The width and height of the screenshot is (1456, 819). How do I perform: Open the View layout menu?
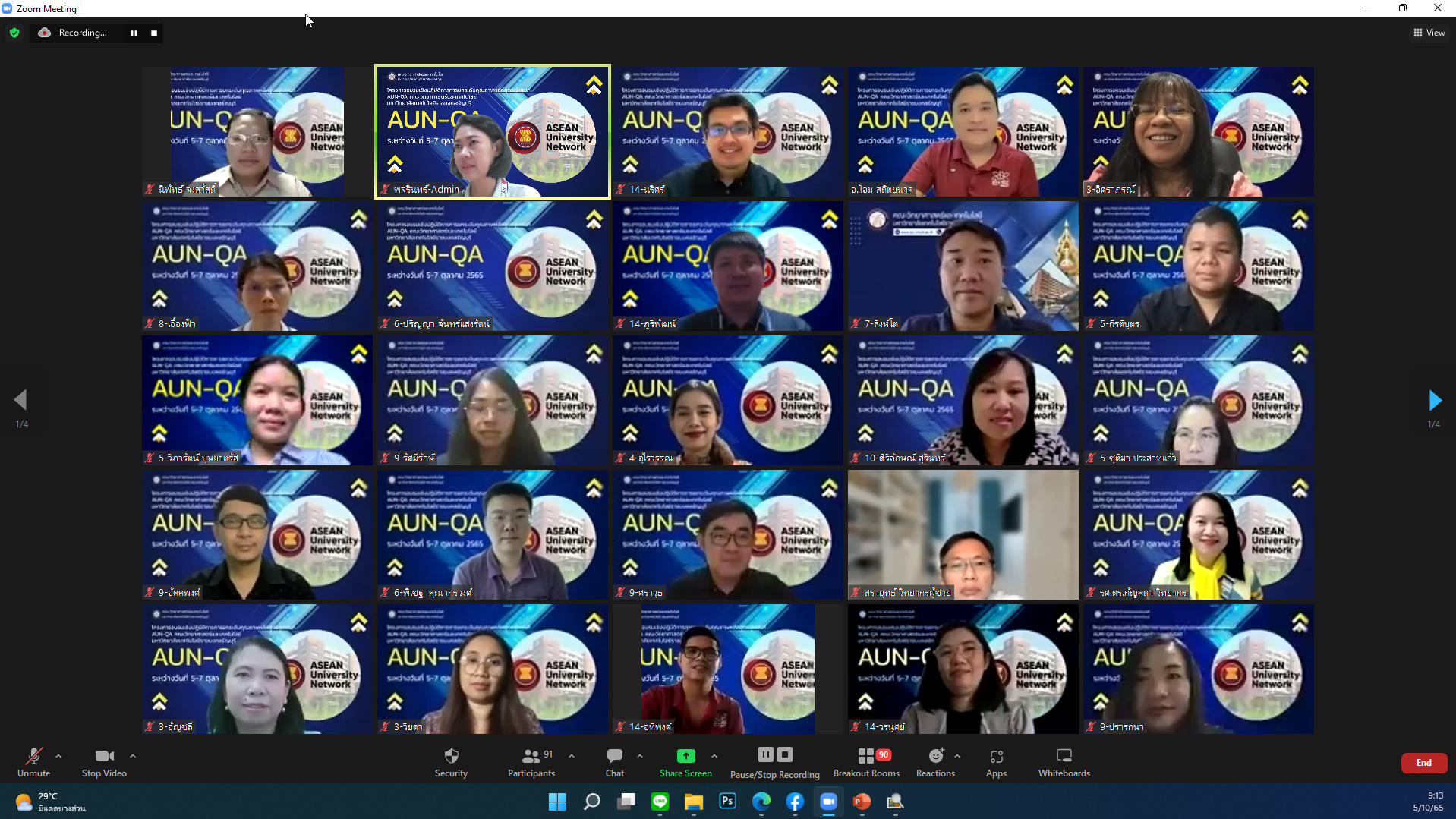(x=1429, y=33)
